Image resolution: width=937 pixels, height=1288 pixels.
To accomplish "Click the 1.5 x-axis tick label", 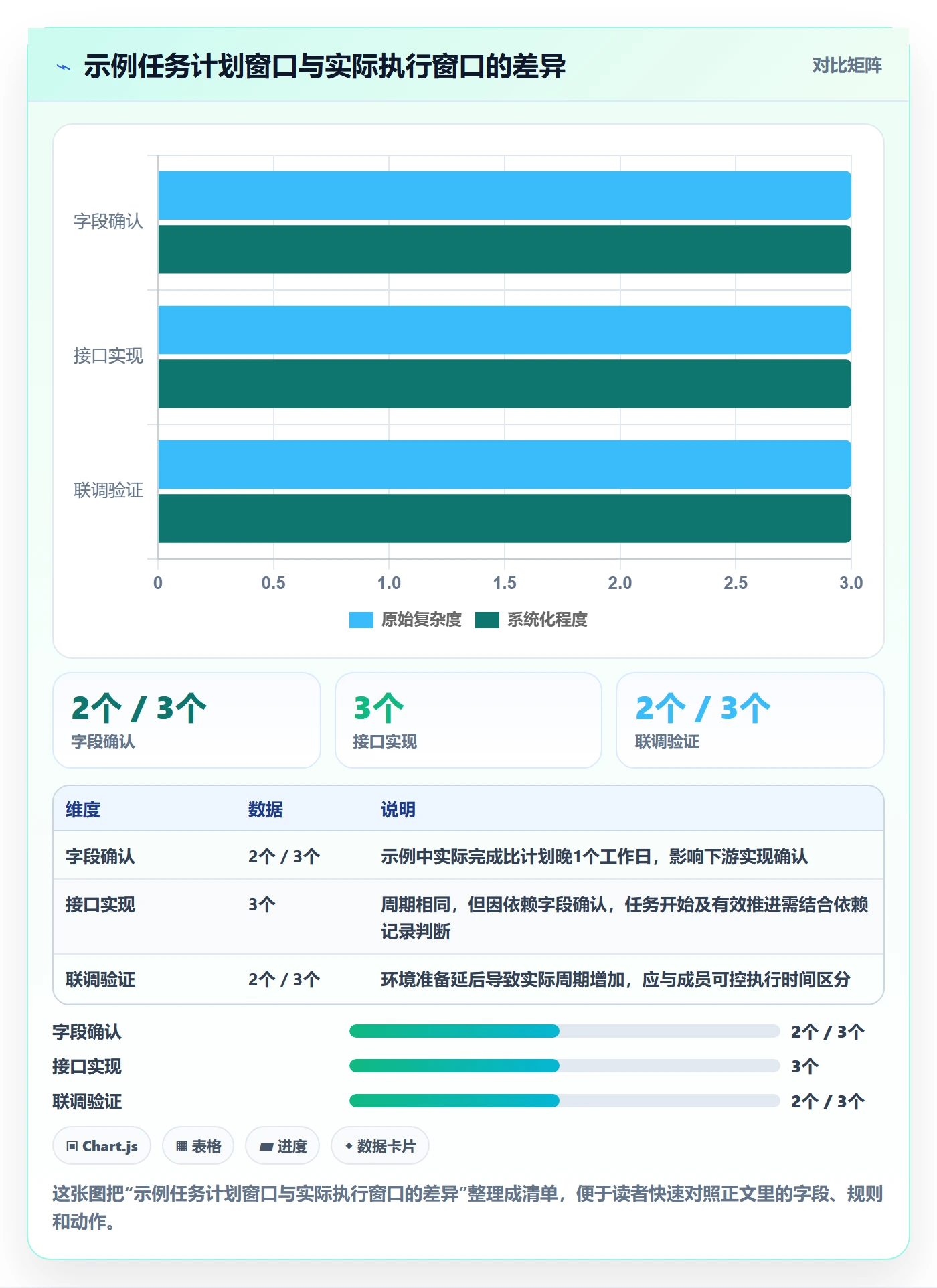I will pyautogui.click(x=505, y=583).
